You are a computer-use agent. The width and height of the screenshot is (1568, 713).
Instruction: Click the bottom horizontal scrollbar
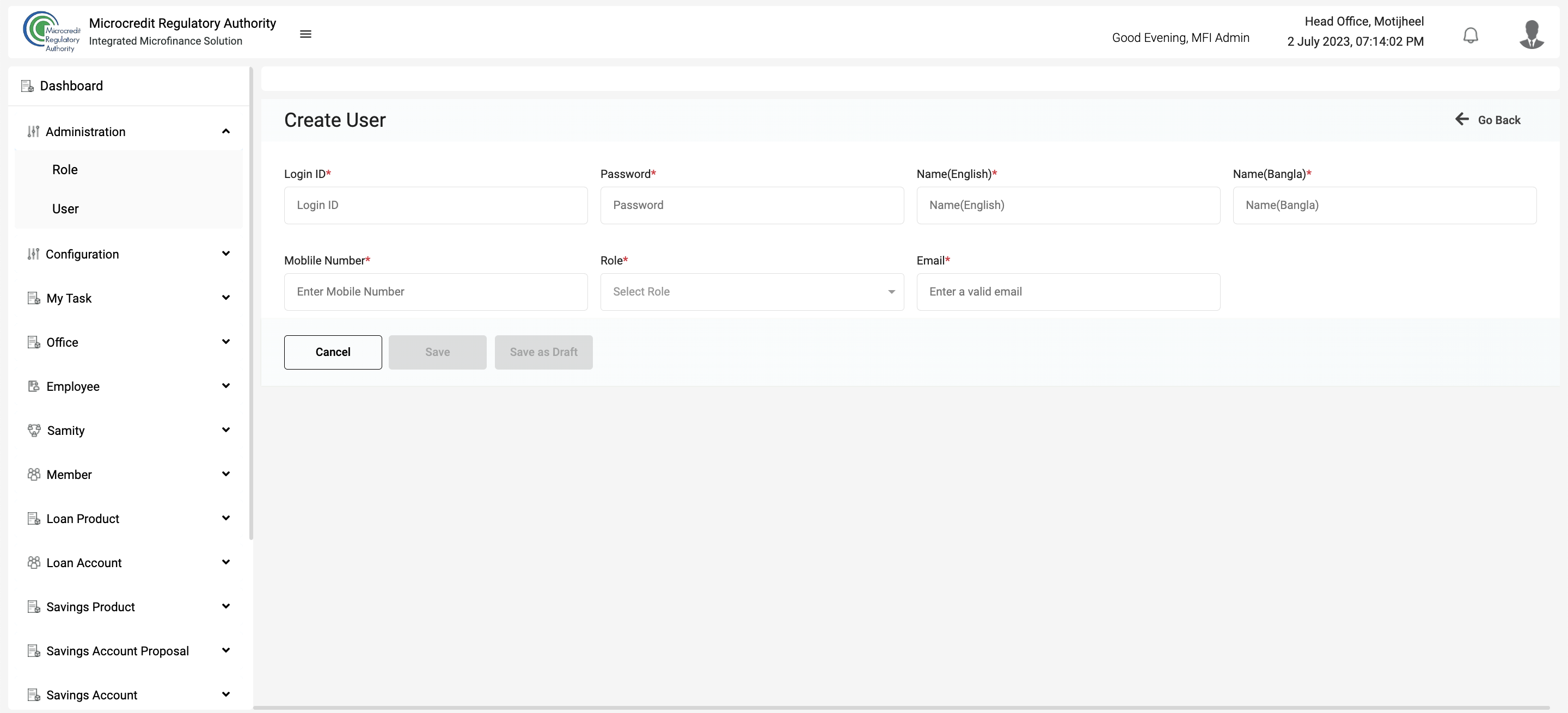coord(901,708)
